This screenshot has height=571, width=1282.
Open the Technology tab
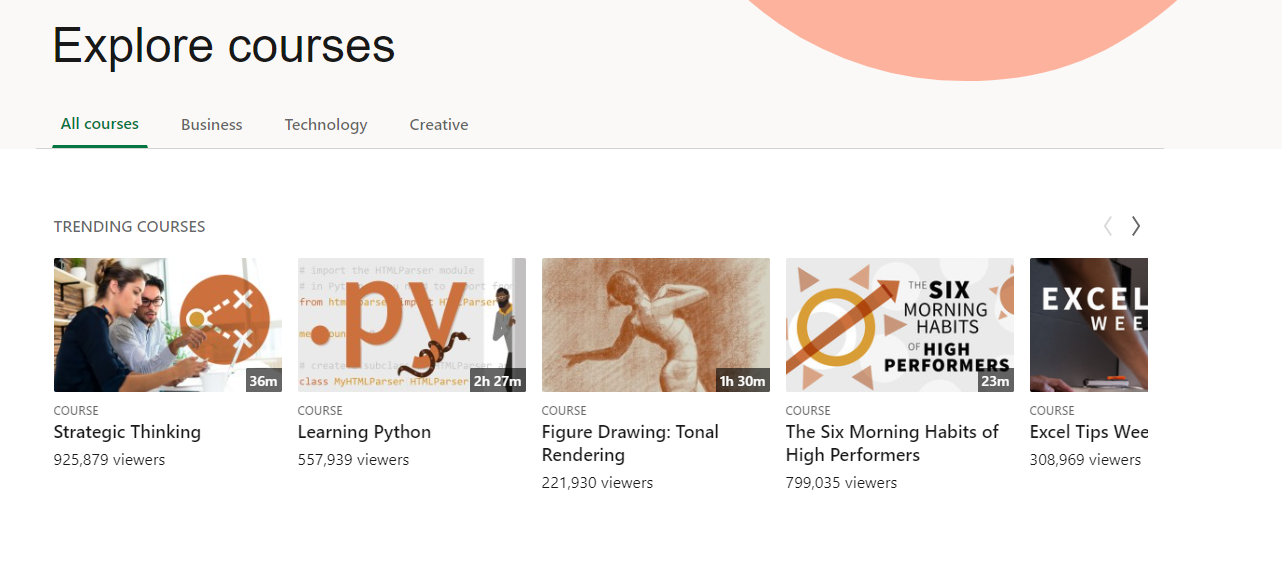325,125
